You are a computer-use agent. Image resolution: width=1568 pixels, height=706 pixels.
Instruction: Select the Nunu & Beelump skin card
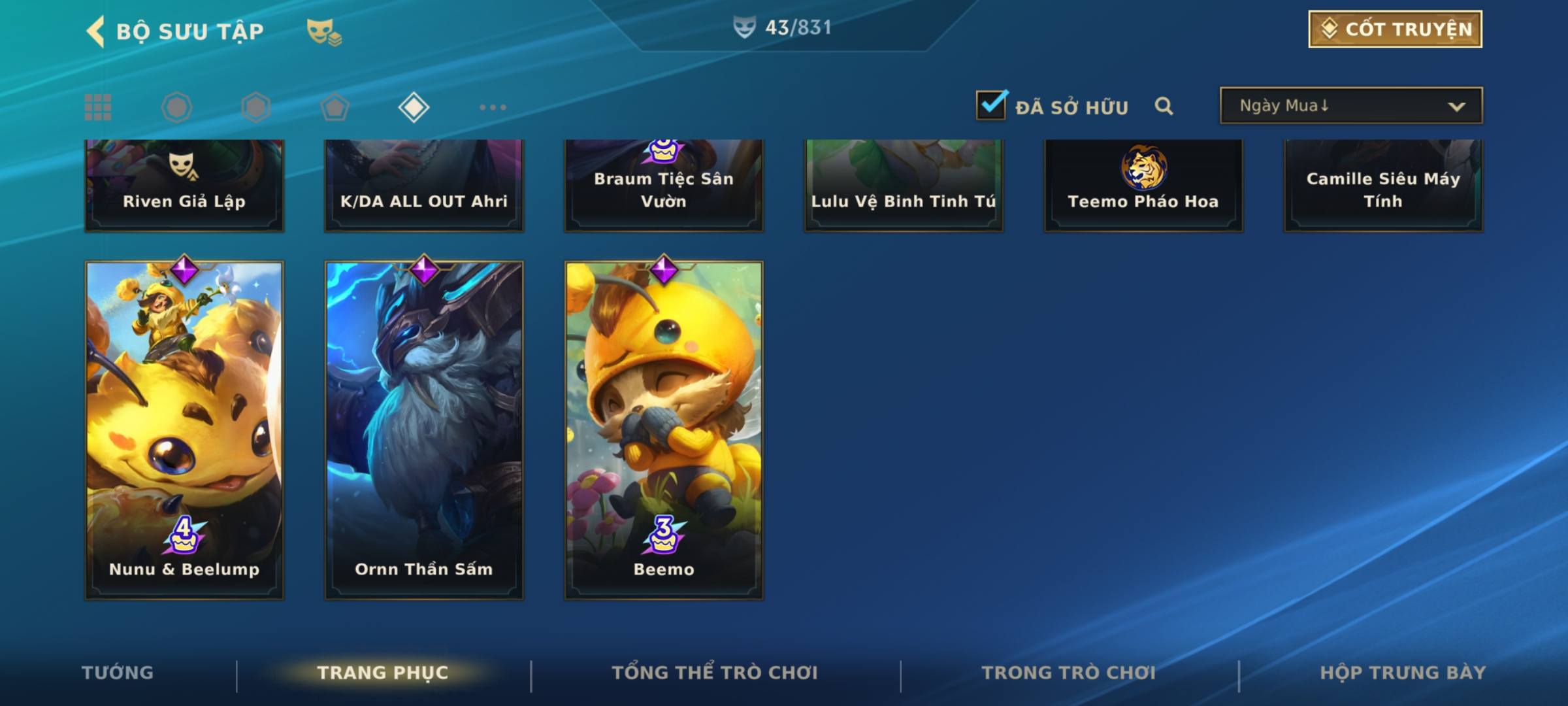(184, 430)
